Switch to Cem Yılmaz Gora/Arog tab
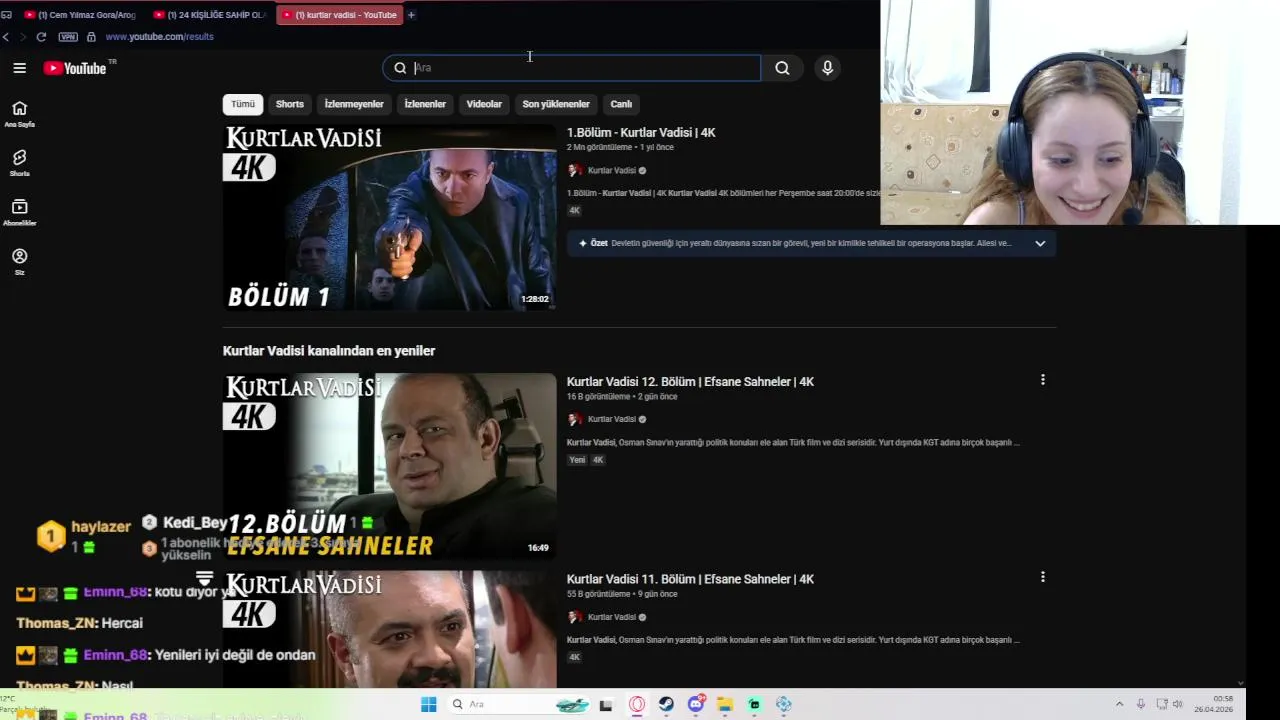Viewport: 1280px width, 720px height. (x=79, y=15)
